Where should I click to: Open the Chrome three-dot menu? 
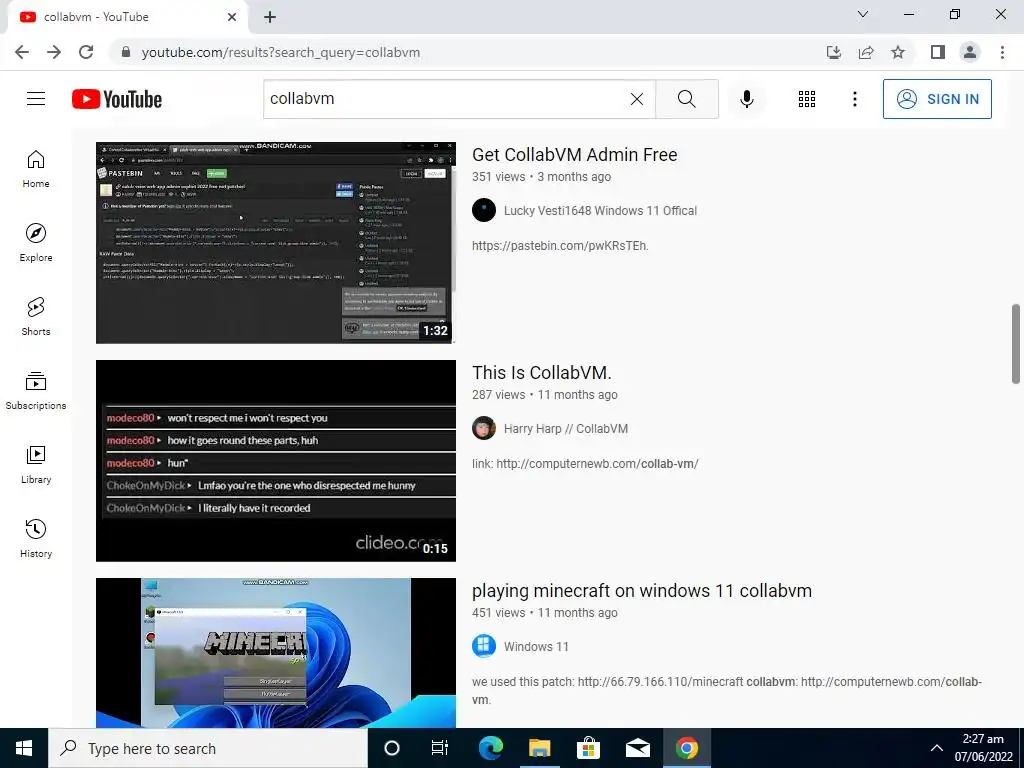point(1002,52)
